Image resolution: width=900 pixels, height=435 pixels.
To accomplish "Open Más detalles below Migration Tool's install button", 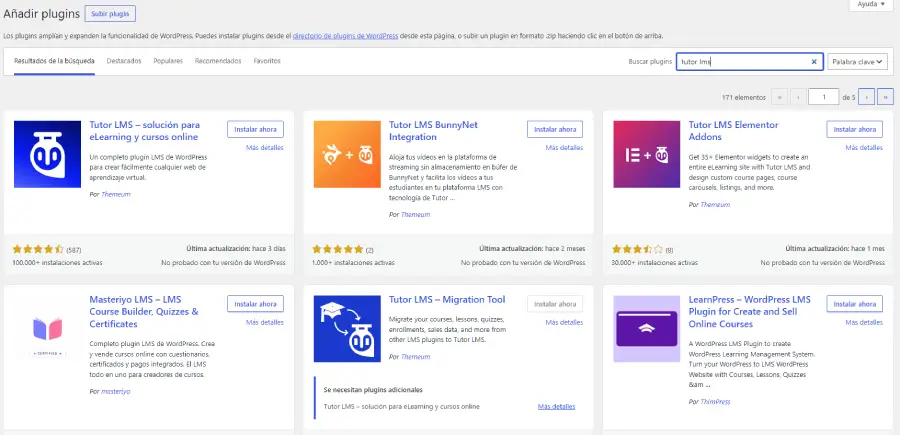I will click(564, 323).
